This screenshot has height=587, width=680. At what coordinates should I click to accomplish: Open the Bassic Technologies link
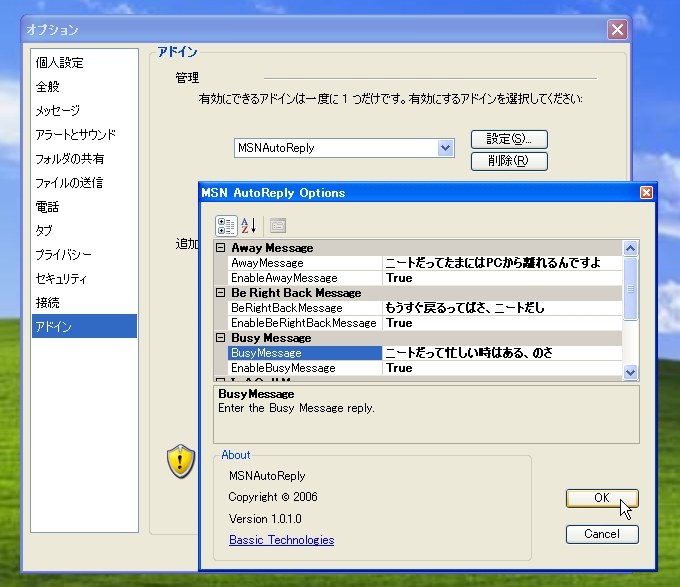click(x=281, y=540)
